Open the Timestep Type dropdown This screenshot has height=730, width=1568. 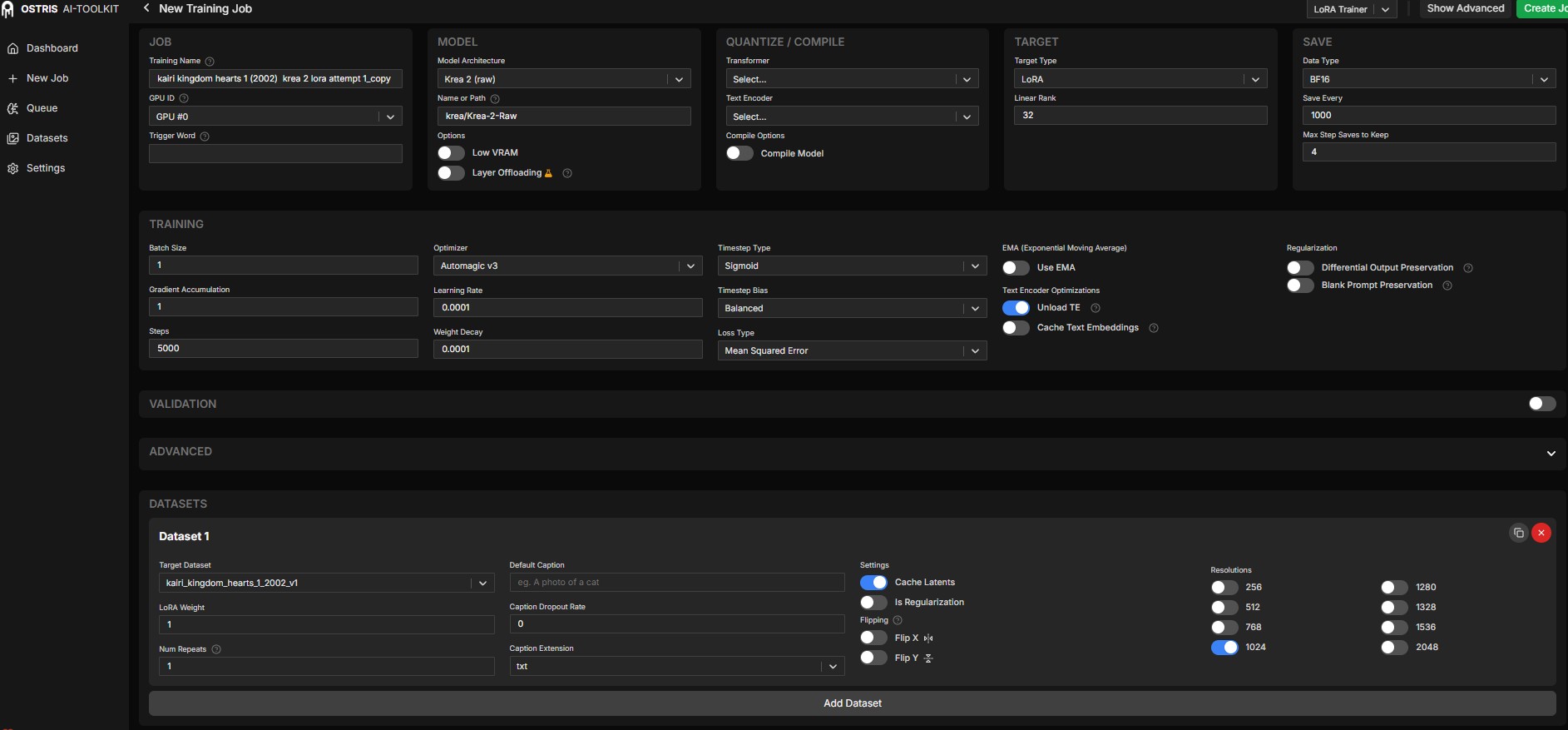point(853,266)
